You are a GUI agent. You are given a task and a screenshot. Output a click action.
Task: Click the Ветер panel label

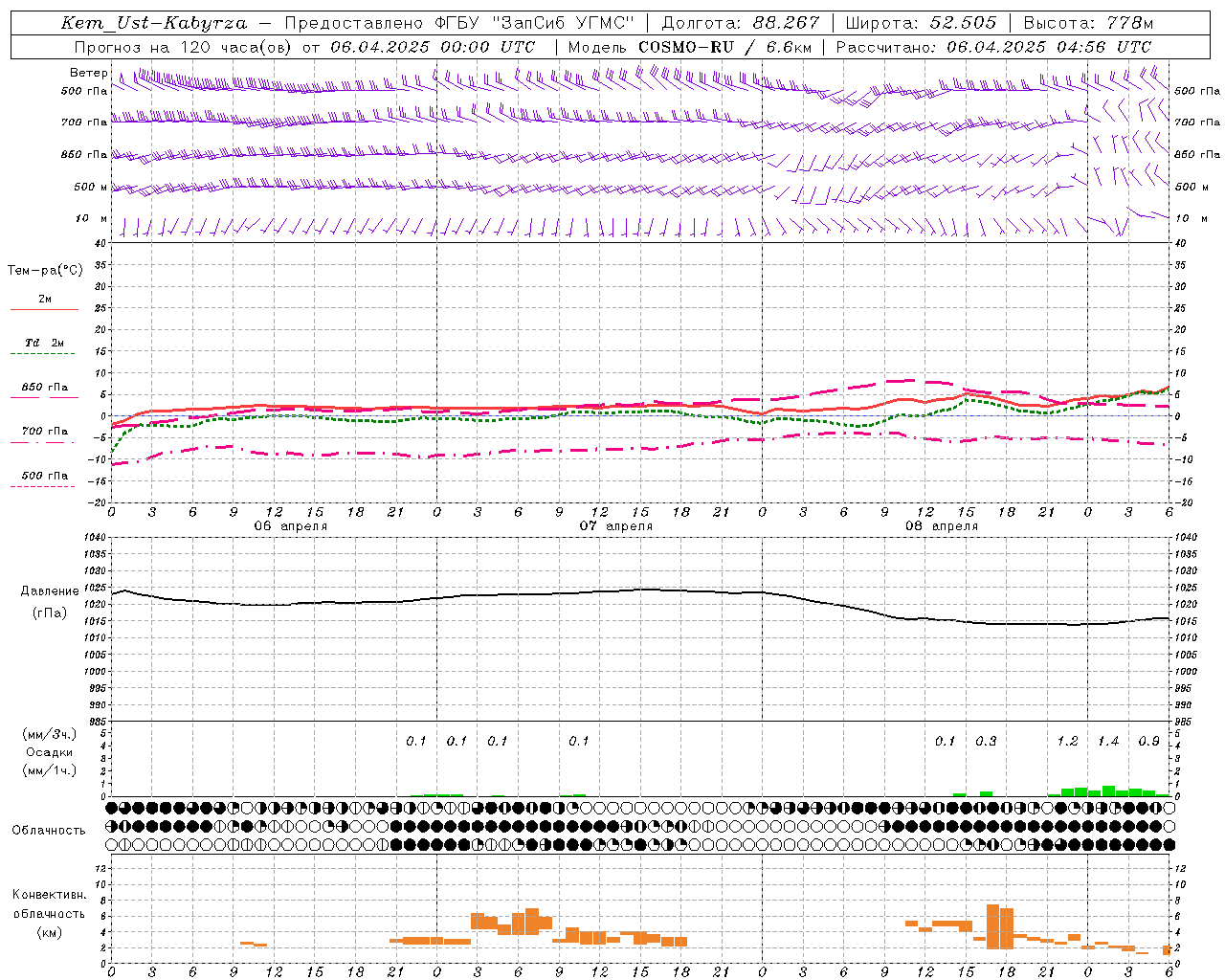tap(88, 73)
